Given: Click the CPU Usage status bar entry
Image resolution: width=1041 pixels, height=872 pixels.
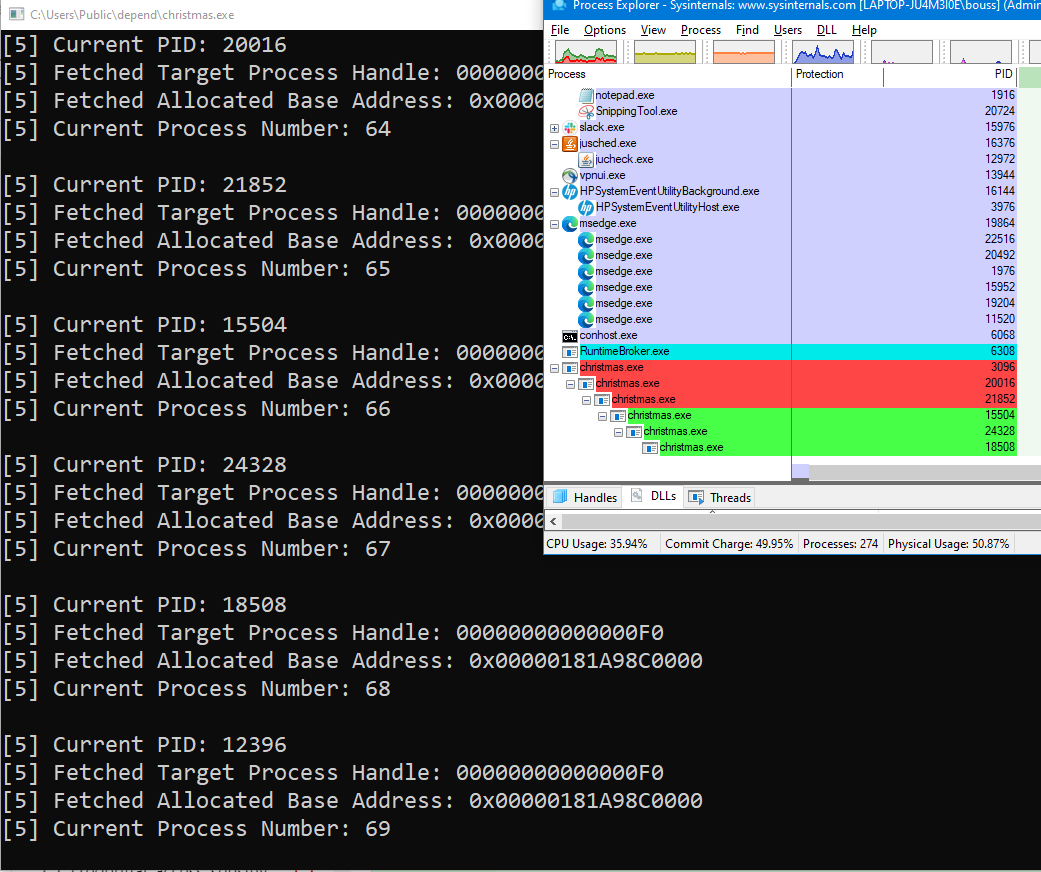Looking at the screenshot, I should pyautogui.click(x=596, y=544).
